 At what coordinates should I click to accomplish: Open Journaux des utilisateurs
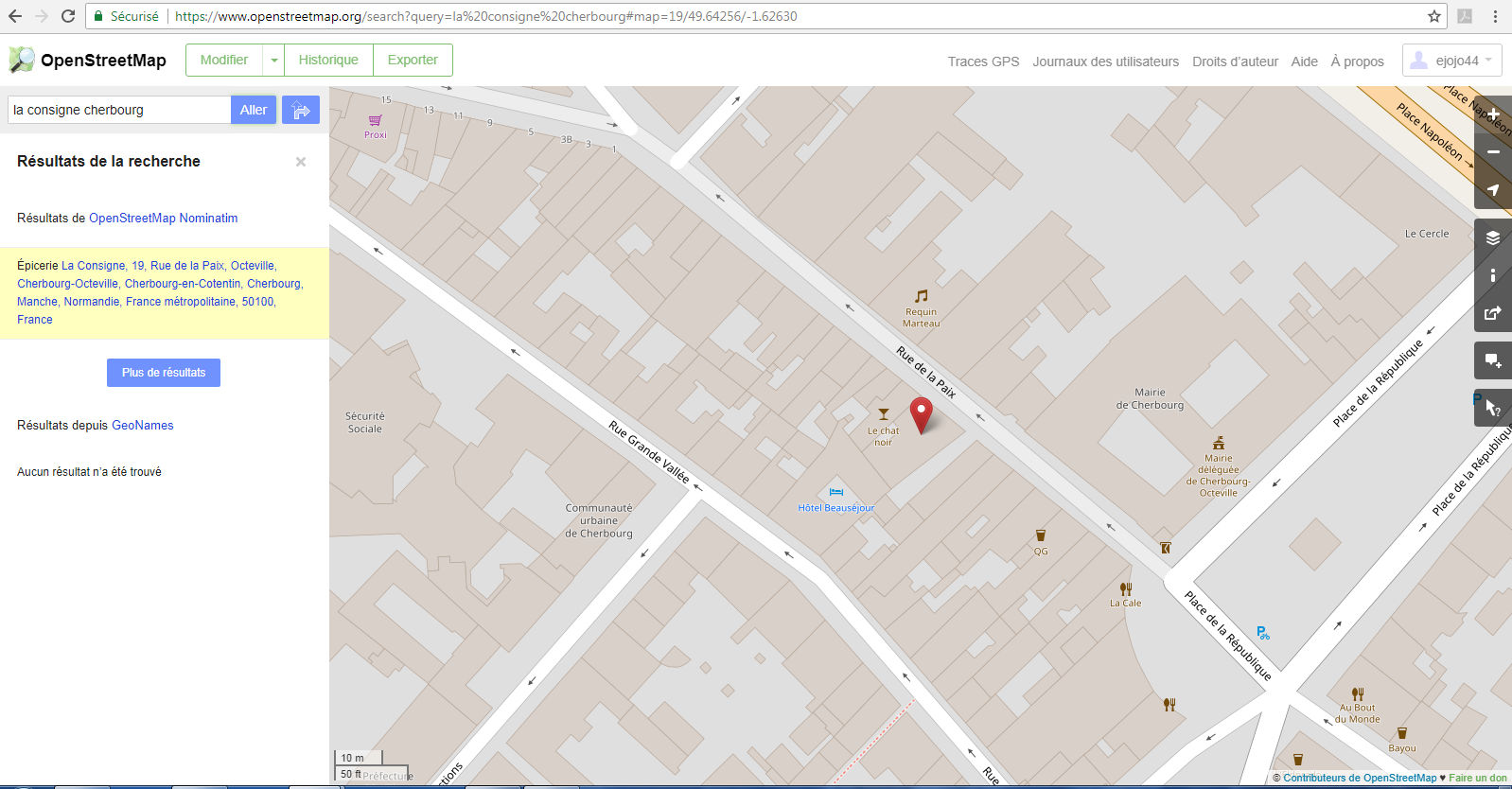pos(1105,61)
